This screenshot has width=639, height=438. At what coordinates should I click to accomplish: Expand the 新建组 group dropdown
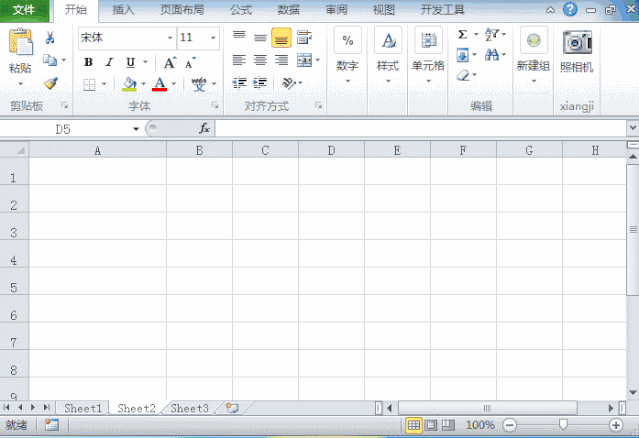[534, 81]
